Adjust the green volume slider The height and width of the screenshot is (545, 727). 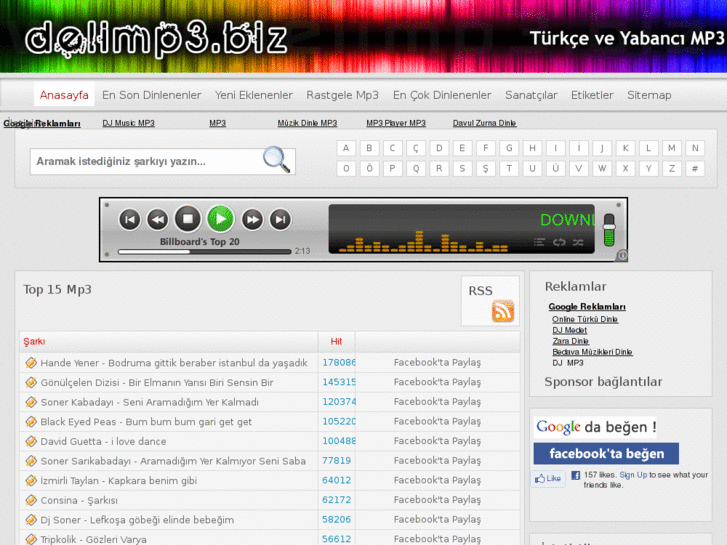point(609,230)
